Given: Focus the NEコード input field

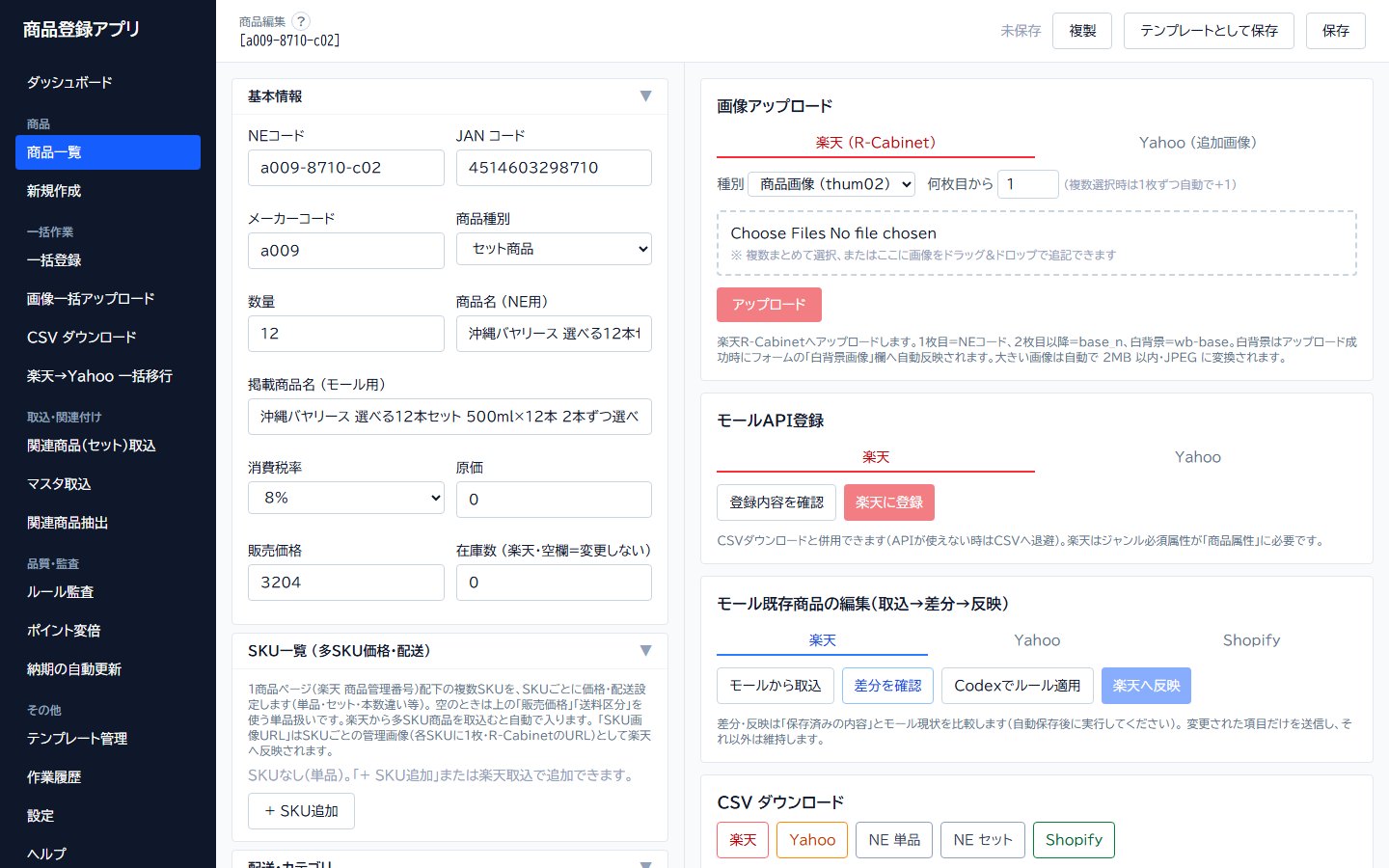Looking at the screenshot, I should coord(346,168).
